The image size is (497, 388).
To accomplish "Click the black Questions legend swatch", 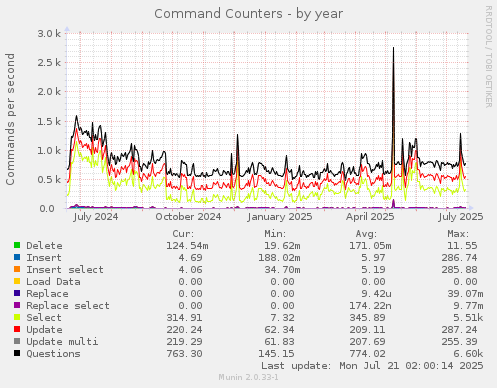I will [x=17, y=353].
